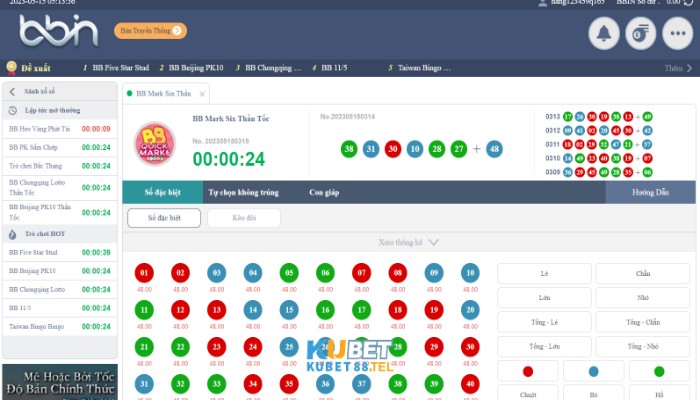Open the Hướng Dẫn guide tab
This screenshot has height=400, width=700.
pyautogui.click(x=650, y=192)
